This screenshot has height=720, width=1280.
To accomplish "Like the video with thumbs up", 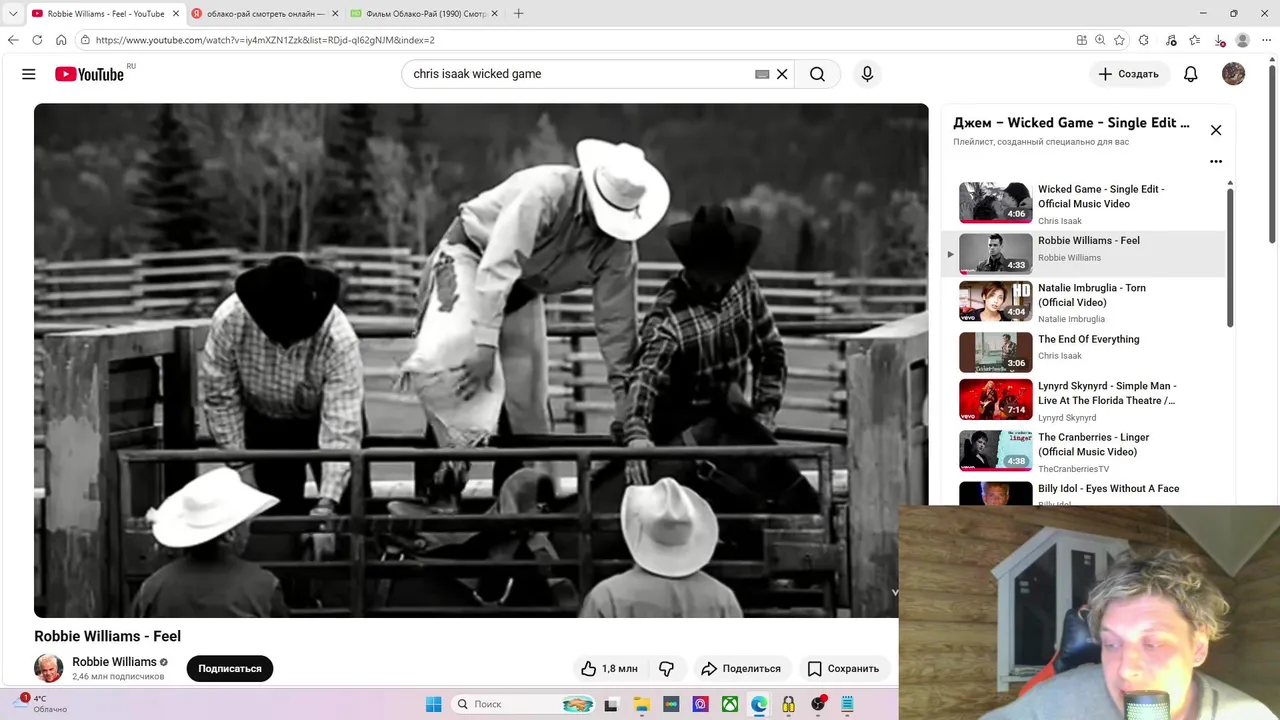I will tap(610, 668).
